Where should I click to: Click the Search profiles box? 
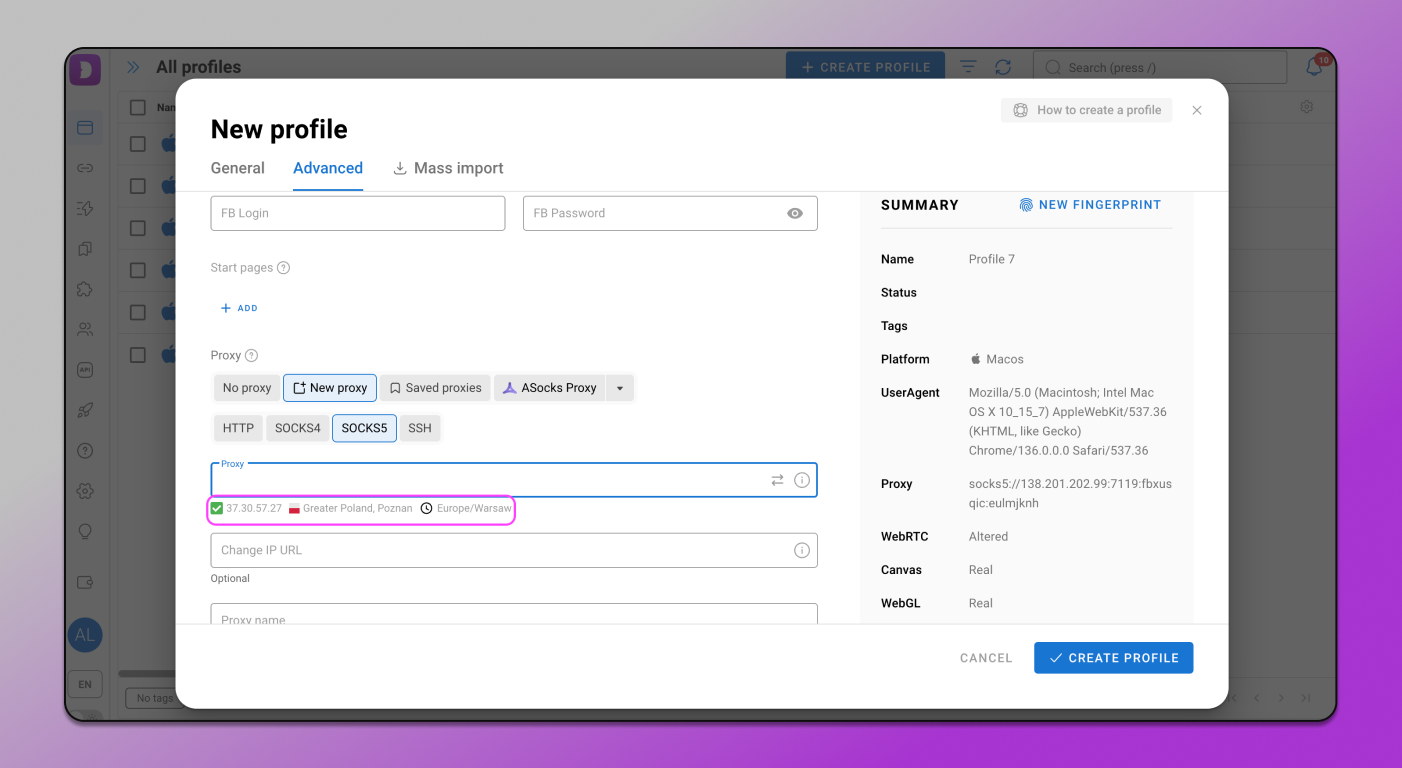point(1160,67)
